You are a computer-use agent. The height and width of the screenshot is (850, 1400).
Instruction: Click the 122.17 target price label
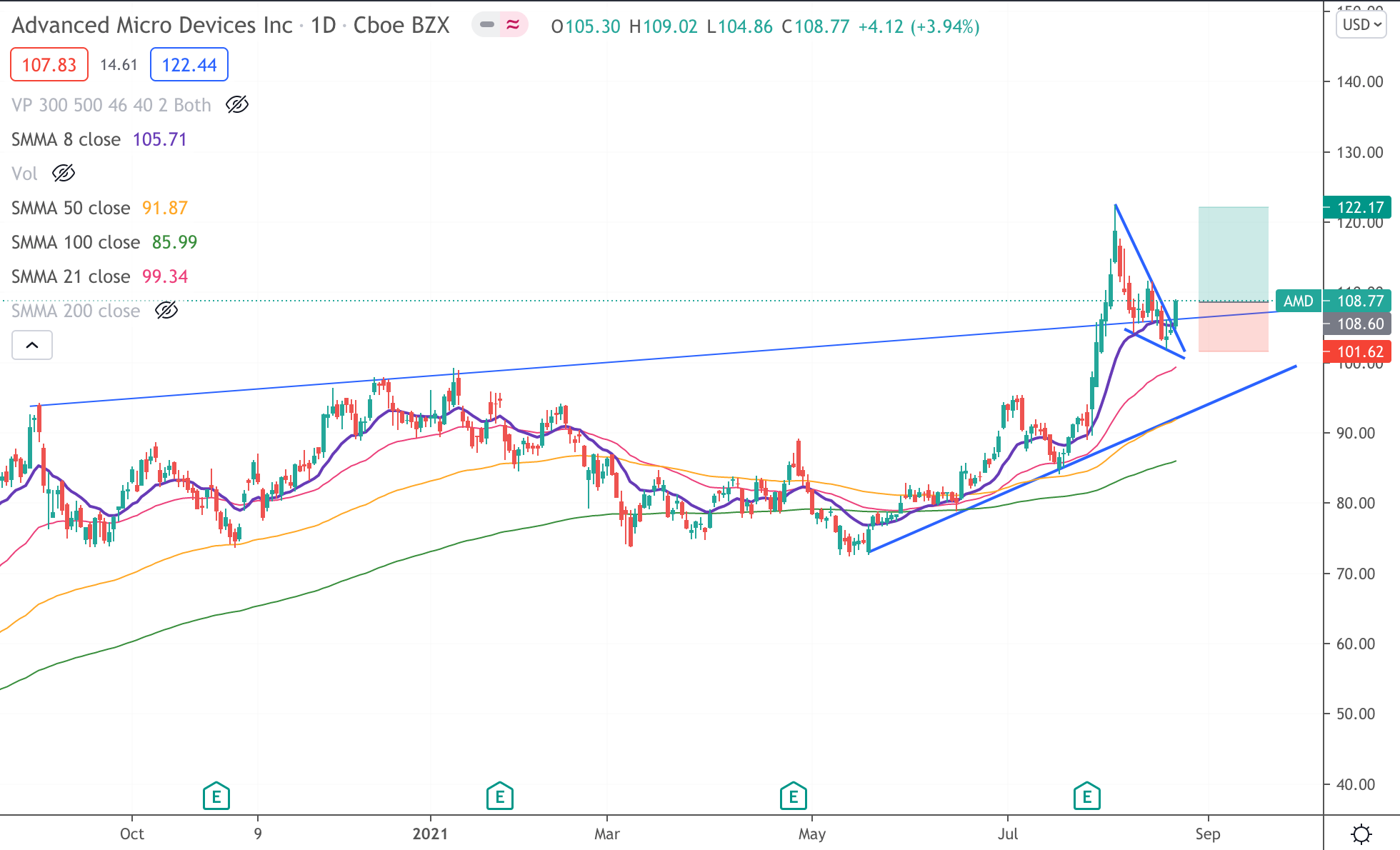1358,207
